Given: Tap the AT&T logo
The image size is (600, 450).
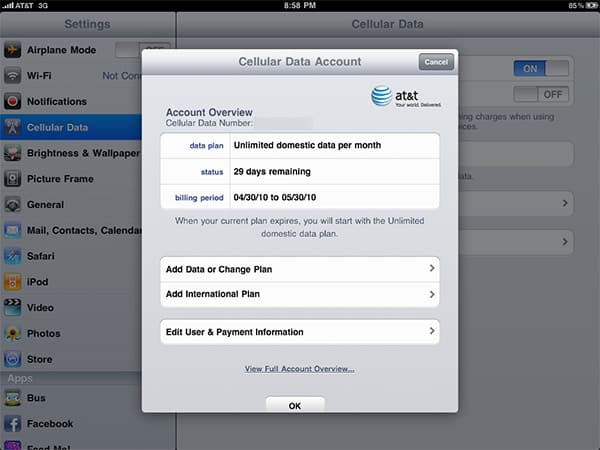Looking at the screenshot, I should [405, 97].
